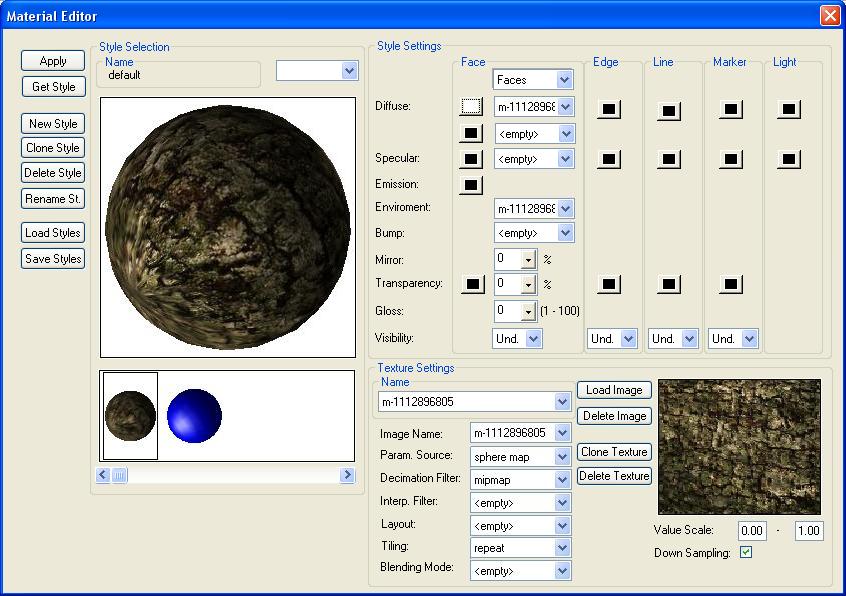The height and width of the screenshot is (596, 846).
Task: Expand the Param. Source sphere map dropdown
Action: click(x=562, y=457)
